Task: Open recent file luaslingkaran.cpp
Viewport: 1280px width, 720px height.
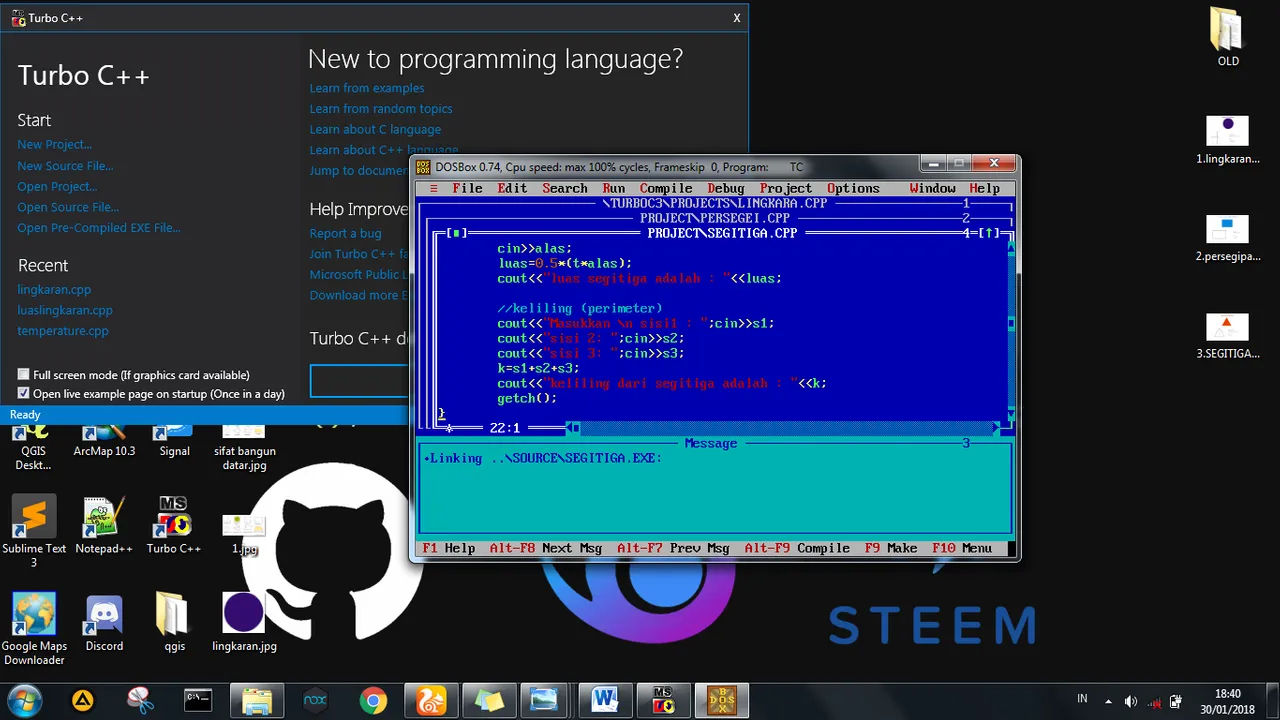Action: click(65, 310)
